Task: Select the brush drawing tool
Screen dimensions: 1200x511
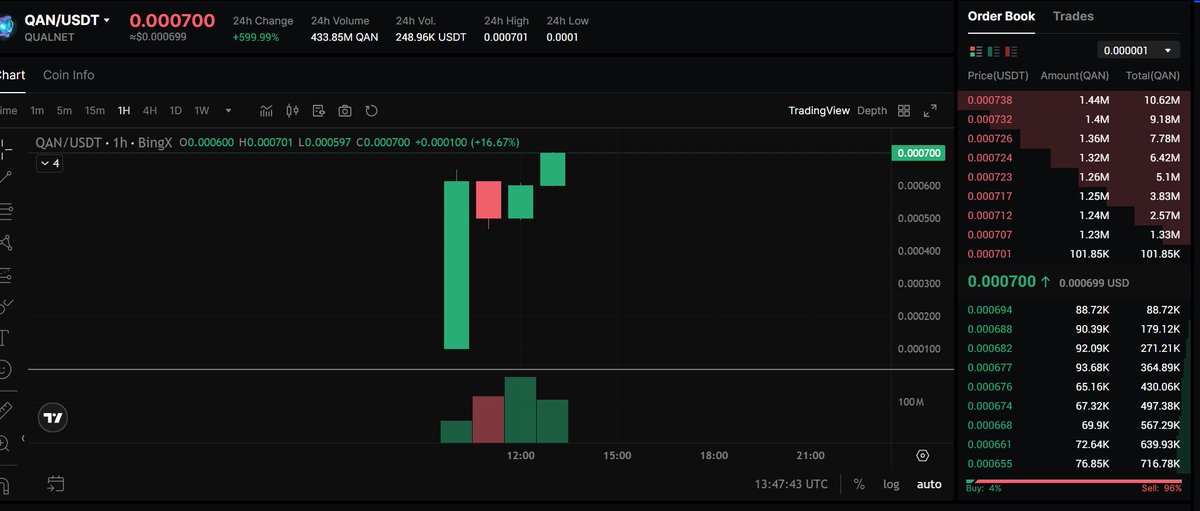Action: pyautogui.click(x=5, y=305)
